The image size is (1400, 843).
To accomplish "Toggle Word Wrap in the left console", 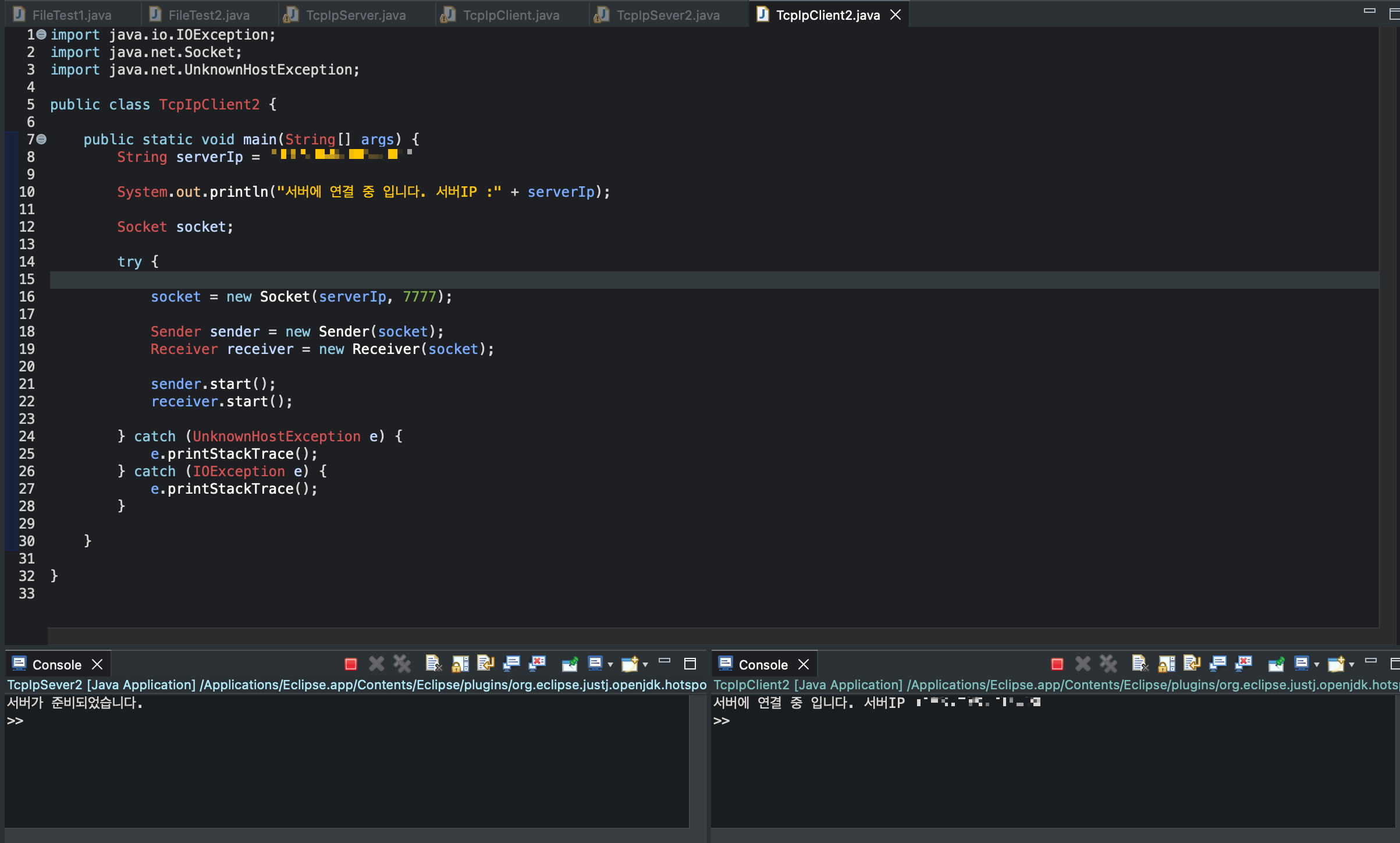I will pyautogui.click(x=485, y=664).
